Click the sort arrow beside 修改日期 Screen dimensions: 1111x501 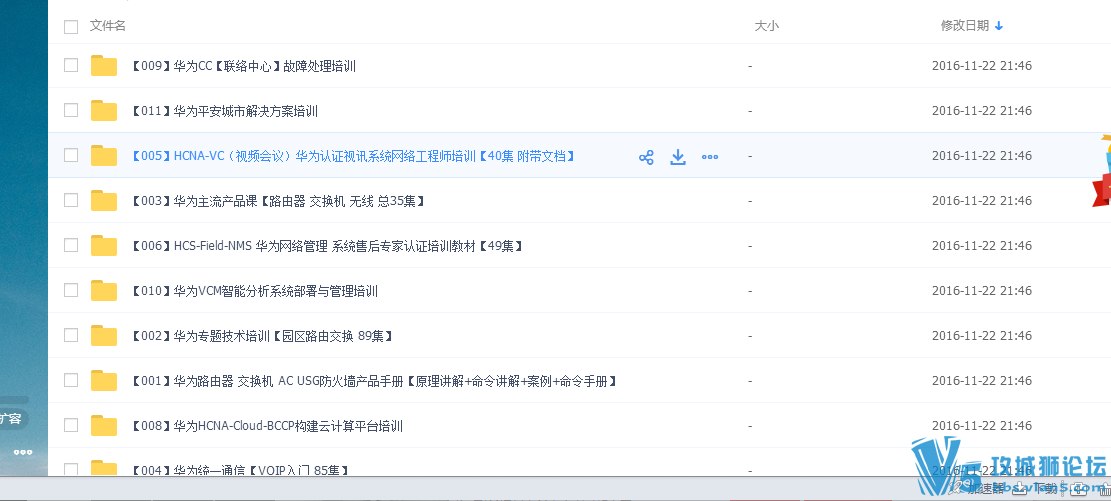[999, 26]
